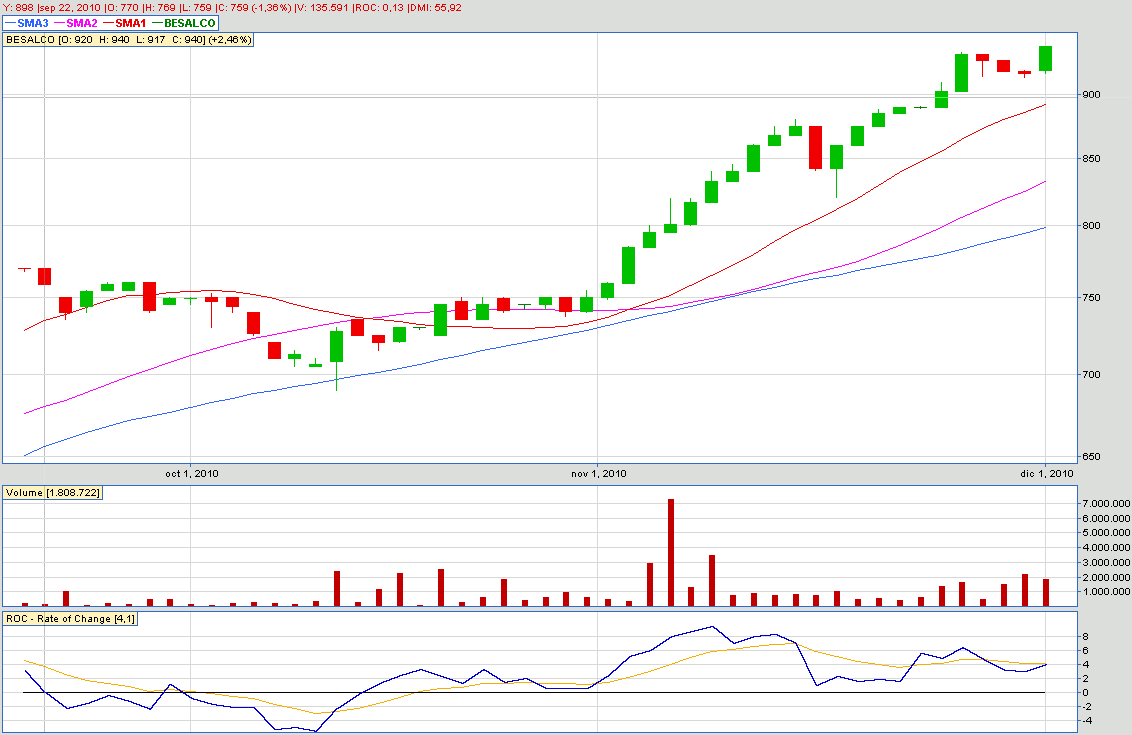Image resolution: width=1132 pixels, height=735 pixels.
Task: Click the ROC Rate of Change label
Action: (x=70, y=619)
